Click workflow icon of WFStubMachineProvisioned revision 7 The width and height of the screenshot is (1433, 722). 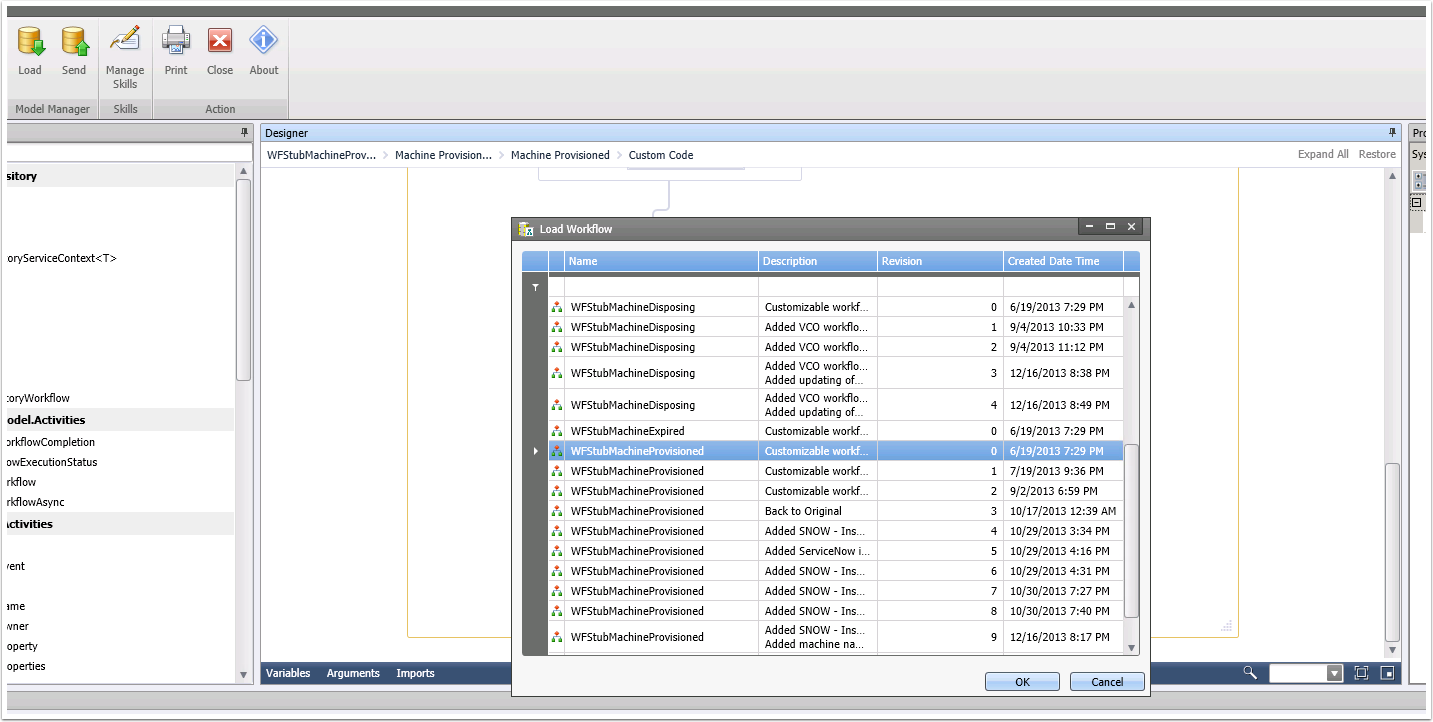pos(557,591)
